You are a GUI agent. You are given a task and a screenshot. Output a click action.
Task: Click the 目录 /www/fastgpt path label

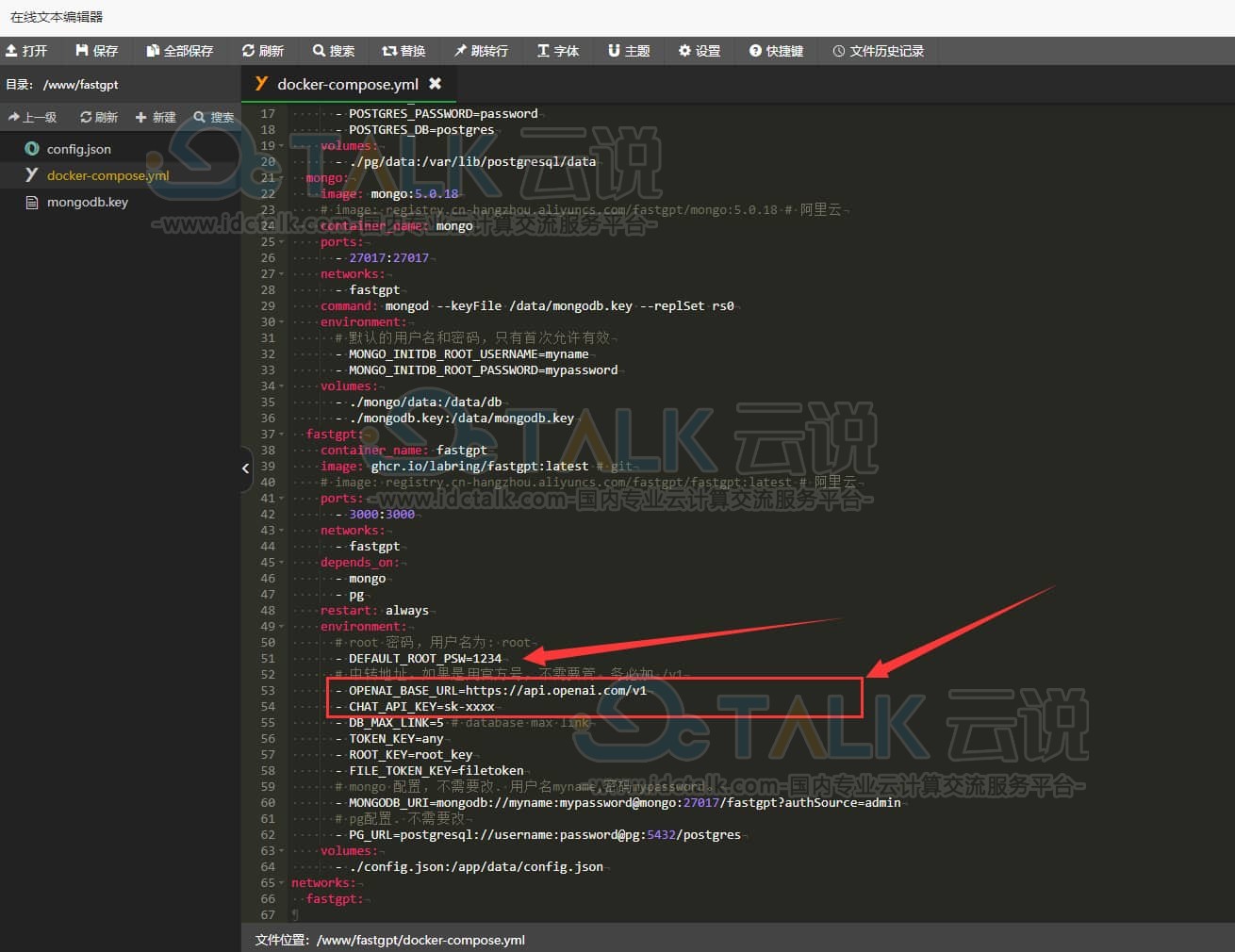point(62,85)
